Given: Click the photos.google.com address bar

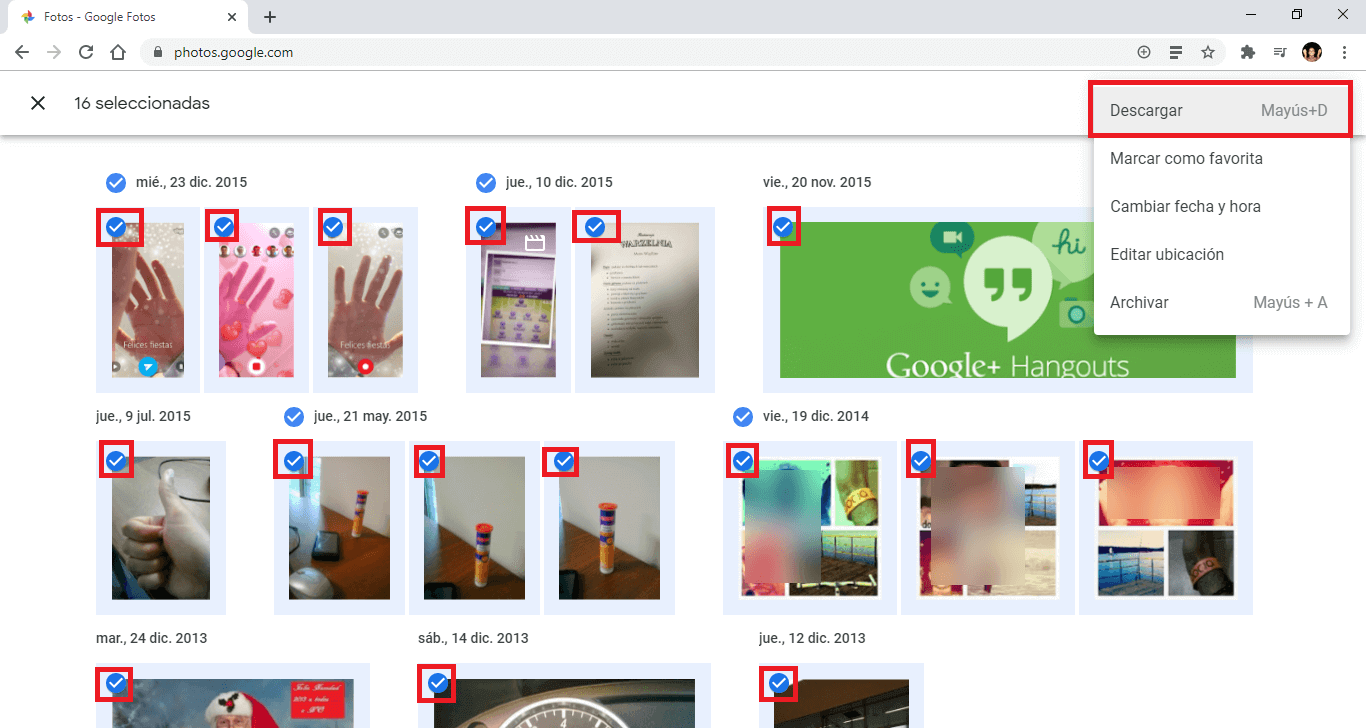Looking at the screenshot, I should pyautogui.click(x=640, y=52).
